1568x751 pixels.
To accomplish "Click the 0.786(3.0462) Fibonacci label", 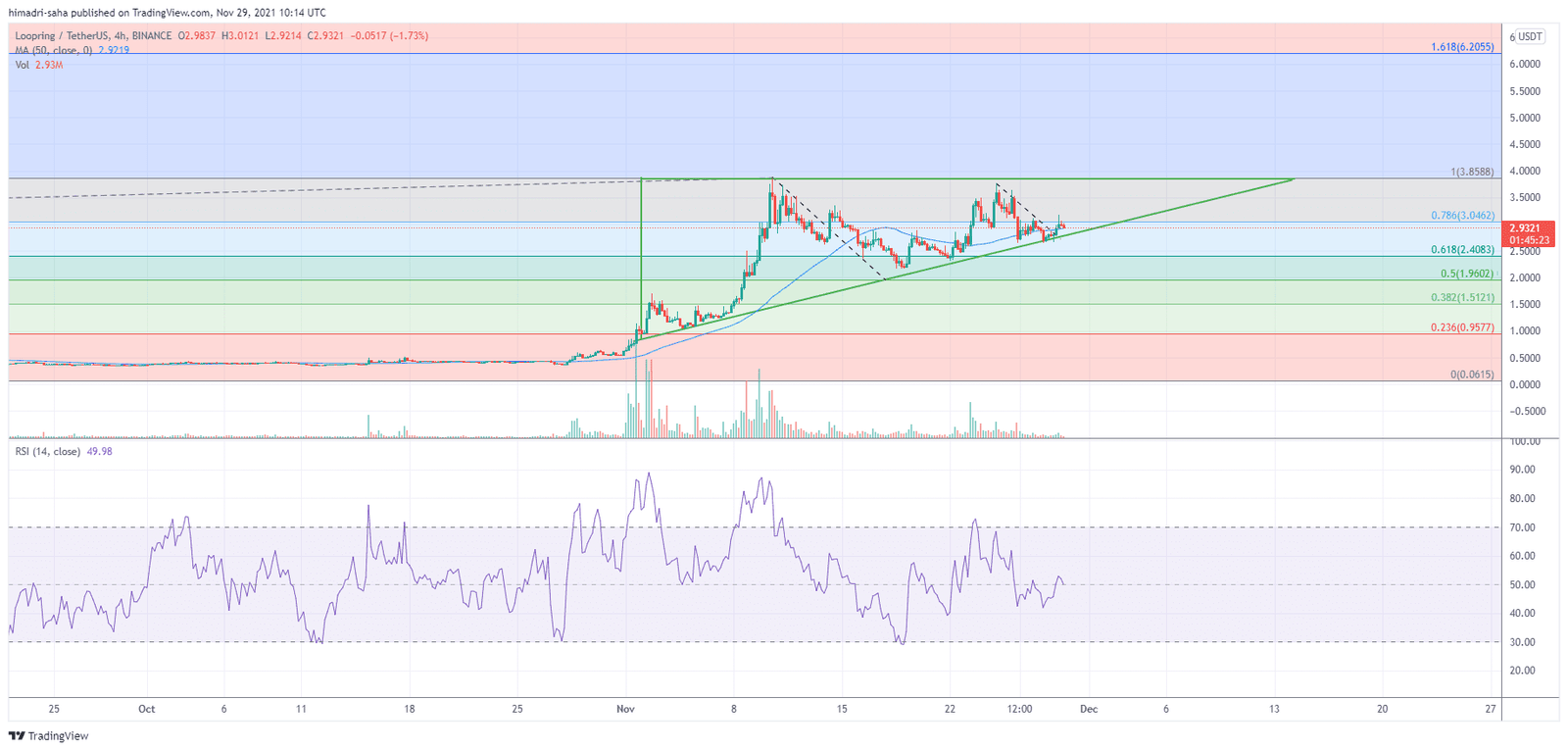I will (x=1462, y=216).
